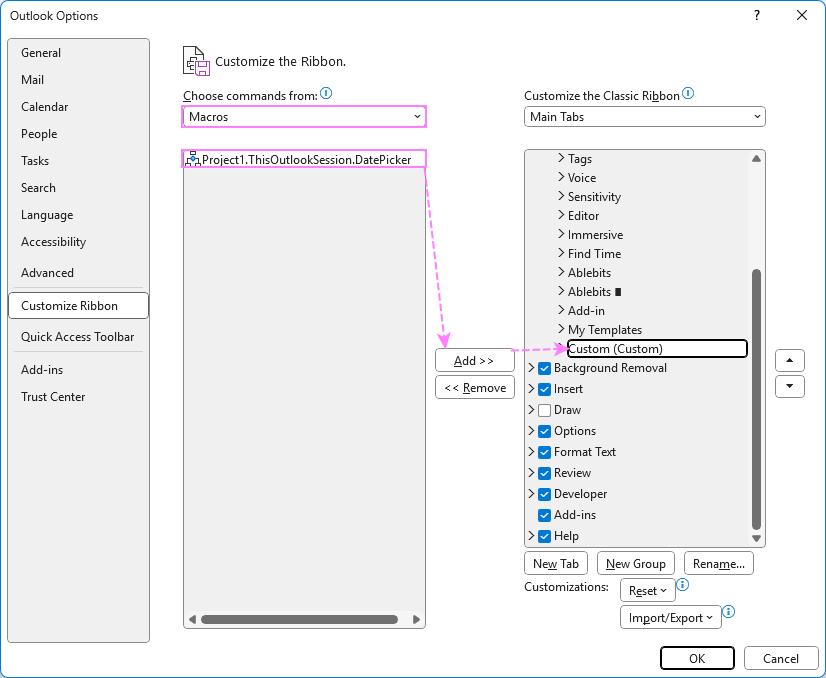Expand the Find Time group
The height and width of the screenshot is (678, 826).
561,253
